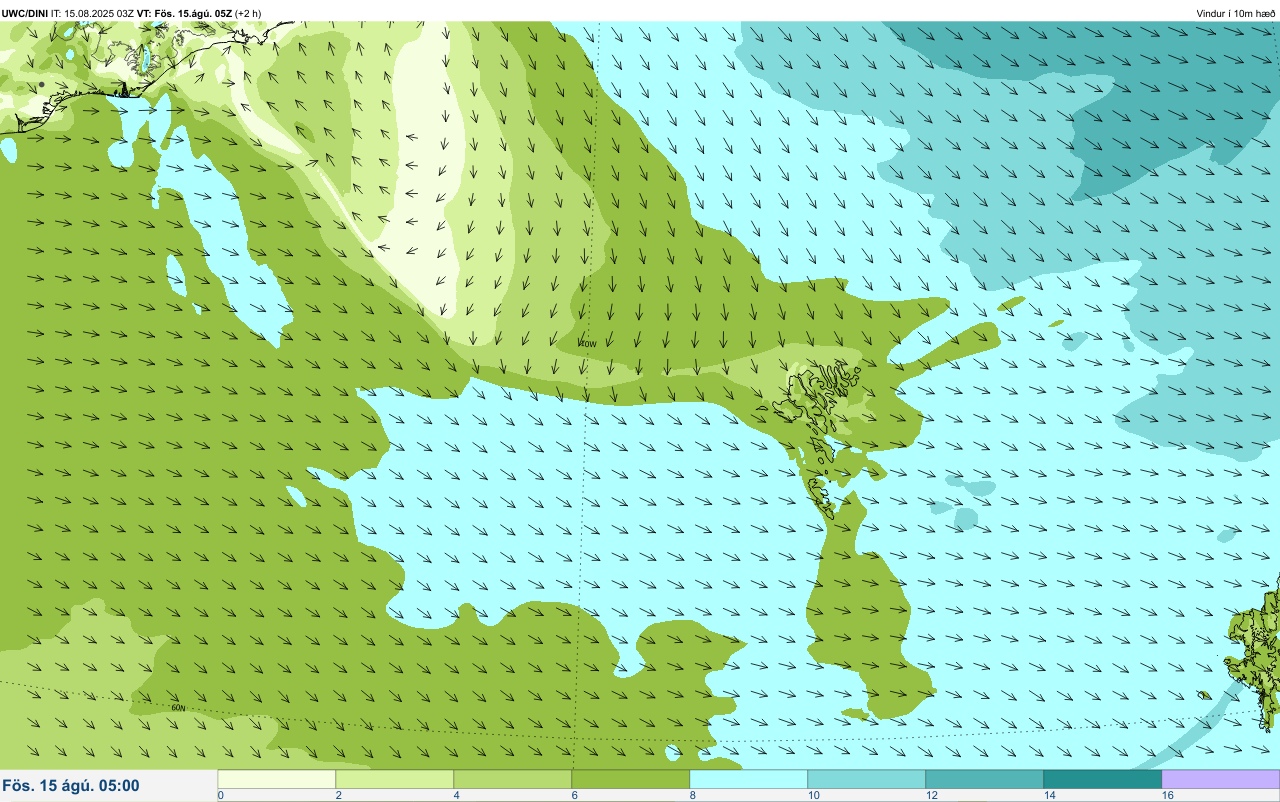Click the 'UWC/DINI' model label
1280x802 pixels.
point(25,13)
